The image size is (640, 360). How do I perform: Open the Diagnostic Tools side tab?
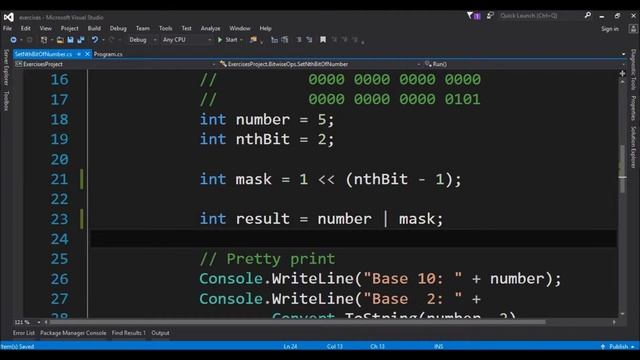point(633,70)
